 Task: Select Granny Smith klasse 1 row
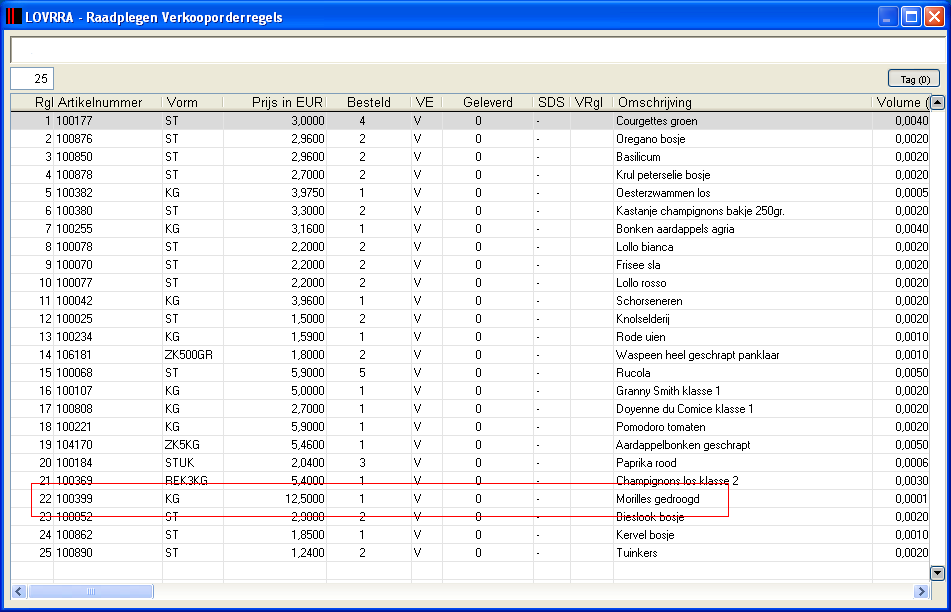click(x=470, y=391)
